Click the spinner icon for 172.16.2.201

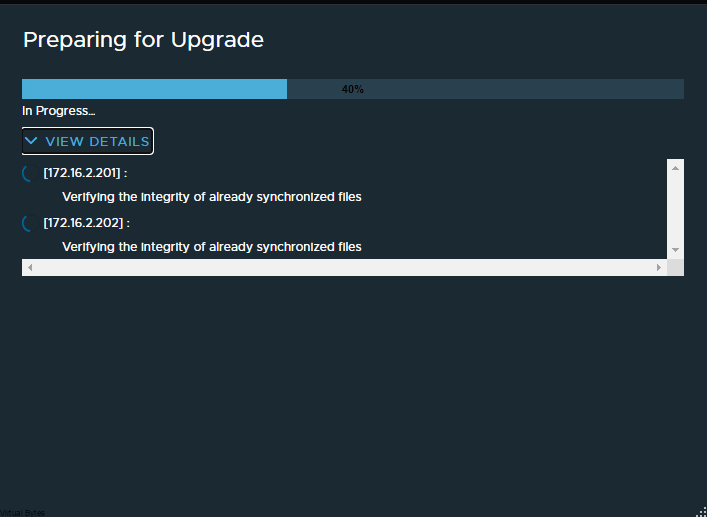pos(30,173)
